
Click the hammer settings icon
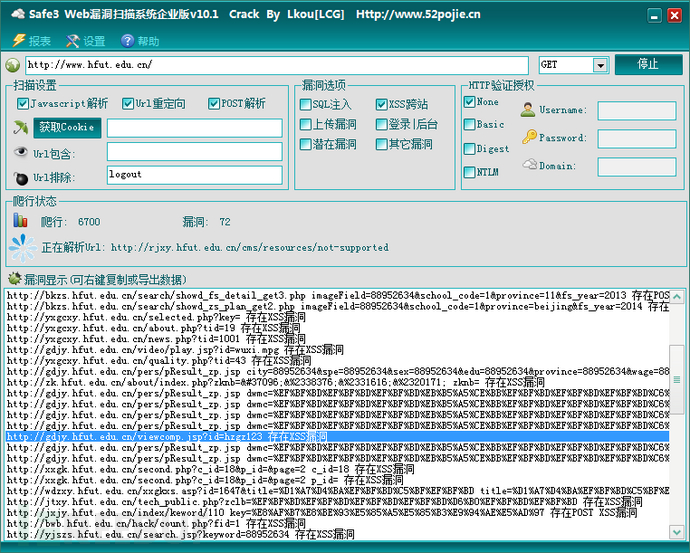73,41
